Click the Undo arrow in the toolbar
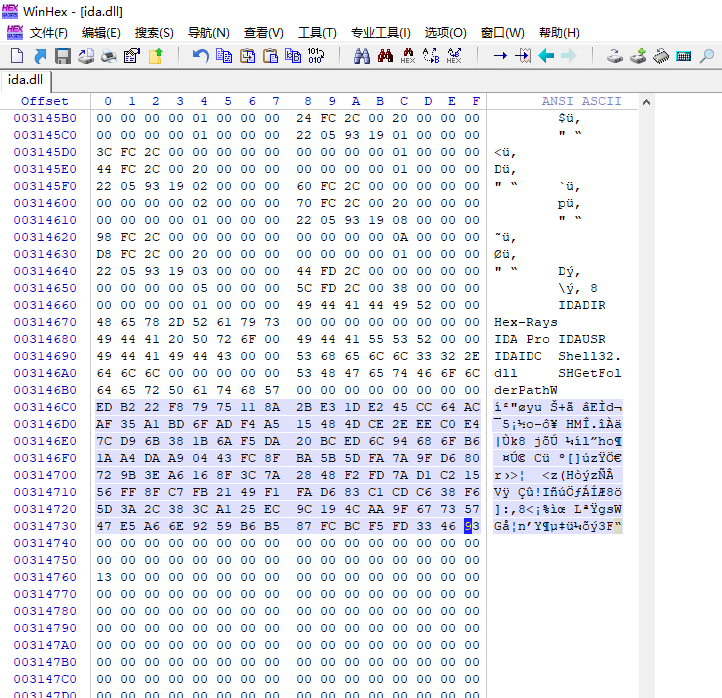 pos(200,56)
